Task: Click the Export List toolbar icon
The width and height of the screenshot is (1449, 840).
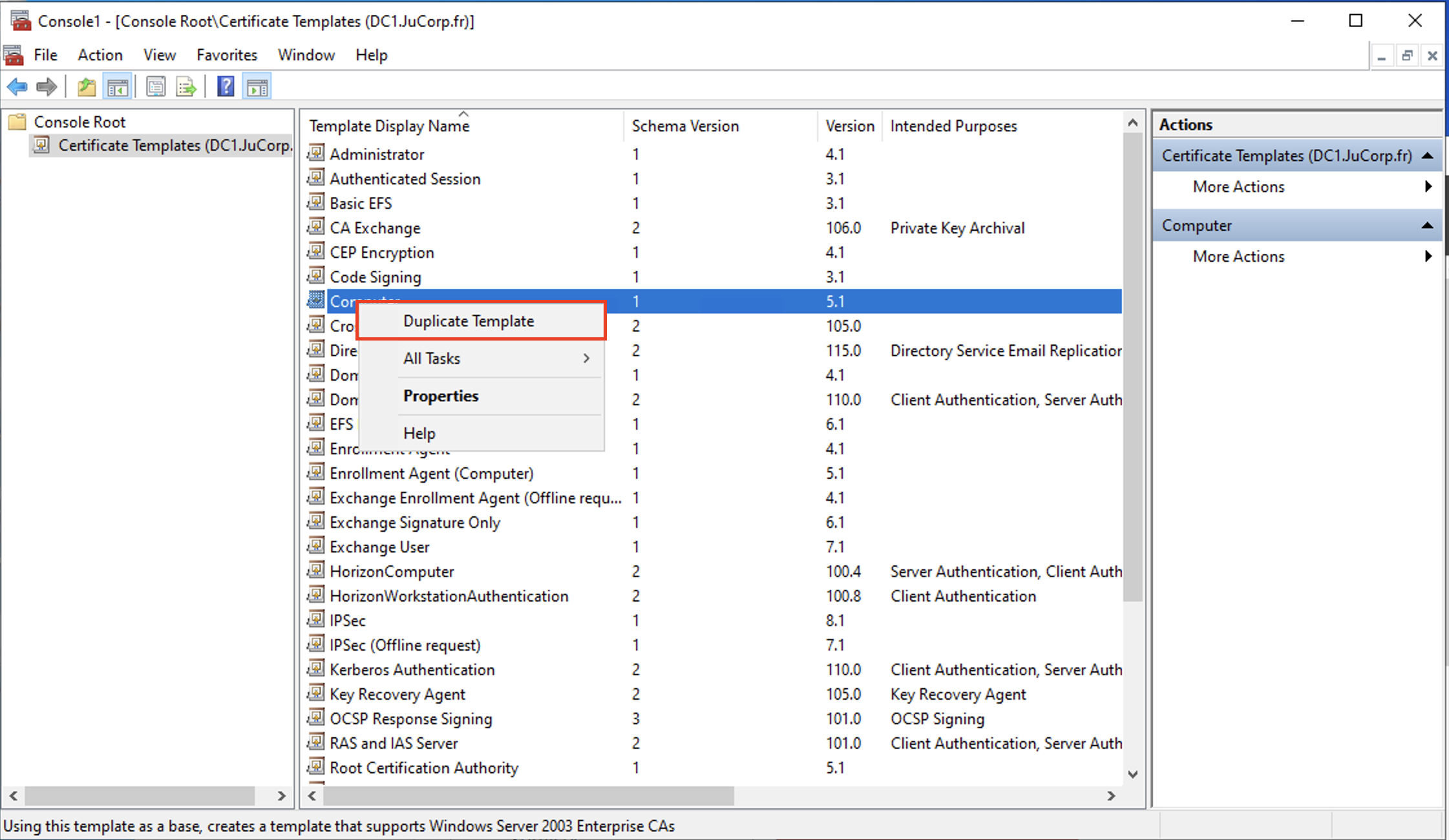Action: (x=186, y=87)
